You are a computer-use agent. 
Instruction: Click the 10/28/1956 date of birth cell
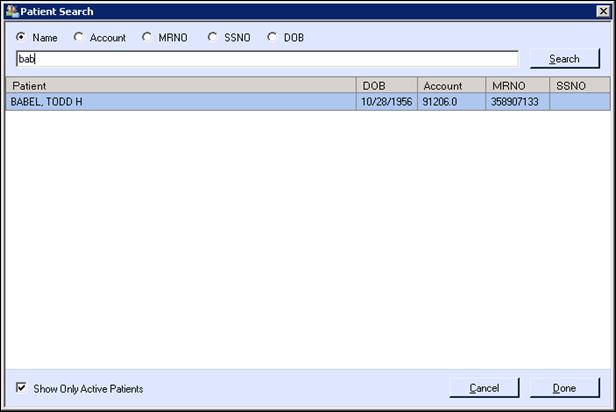(386, 102)
